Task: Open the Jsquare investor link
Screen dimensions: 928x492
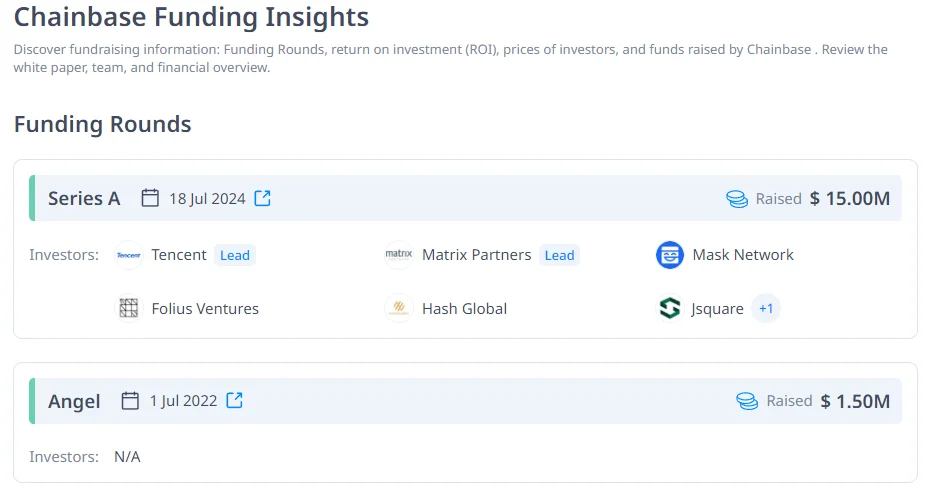Action: 717,309
